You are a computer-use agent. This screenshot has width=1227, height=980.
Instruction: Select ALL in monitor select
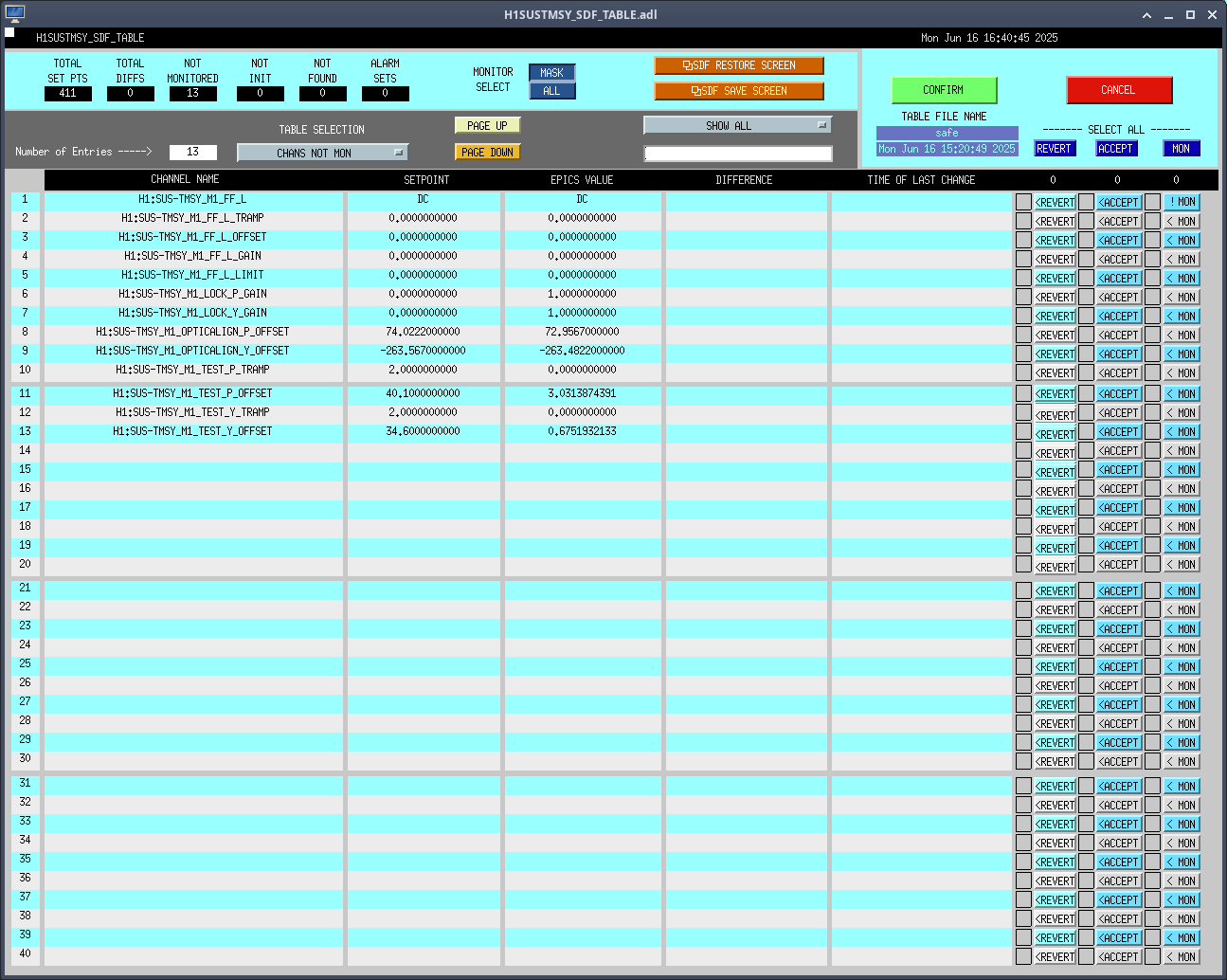point(552,91)
